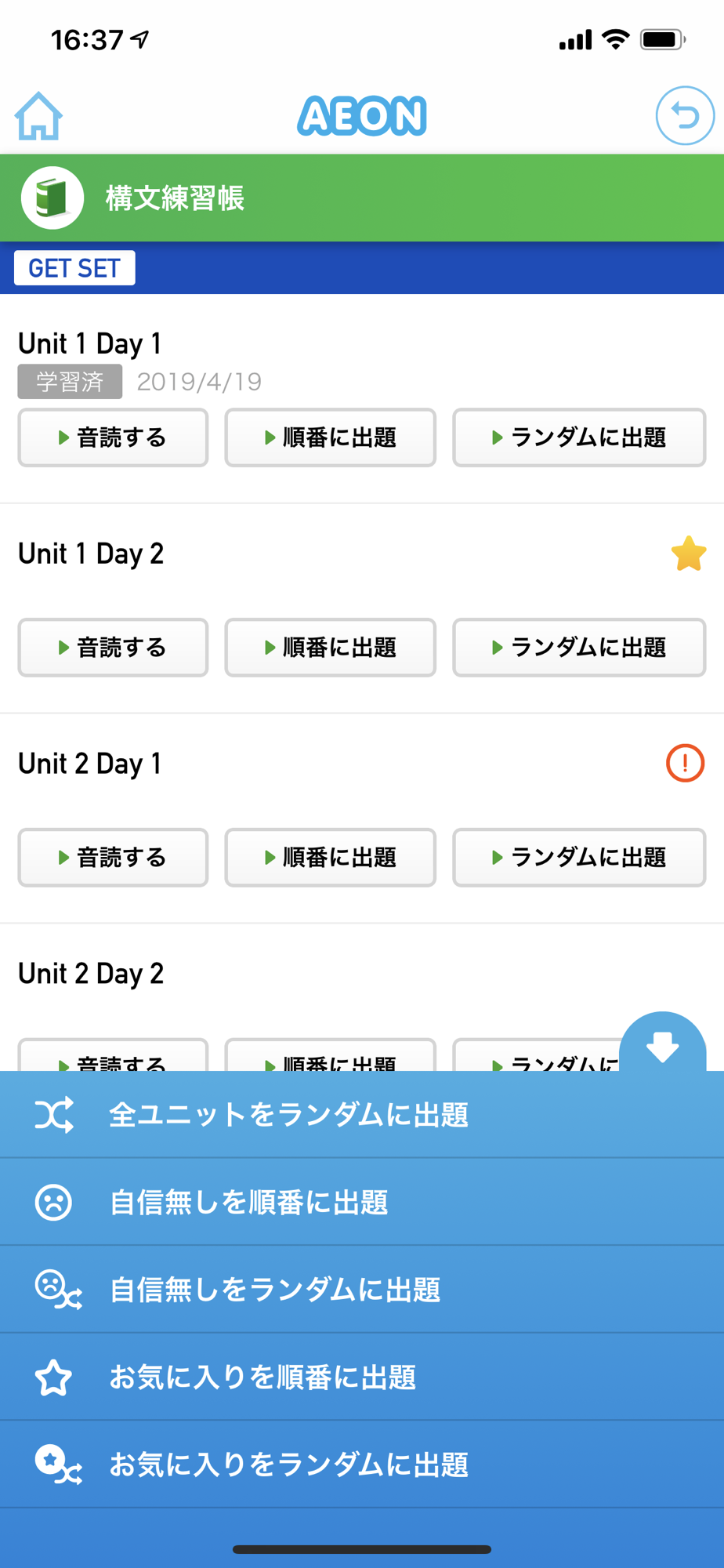Start ランダムに出題 for Unit 1 Day 1
Image resolution: width=724 pixels, height=1568 pixels.
pos(579,437)
